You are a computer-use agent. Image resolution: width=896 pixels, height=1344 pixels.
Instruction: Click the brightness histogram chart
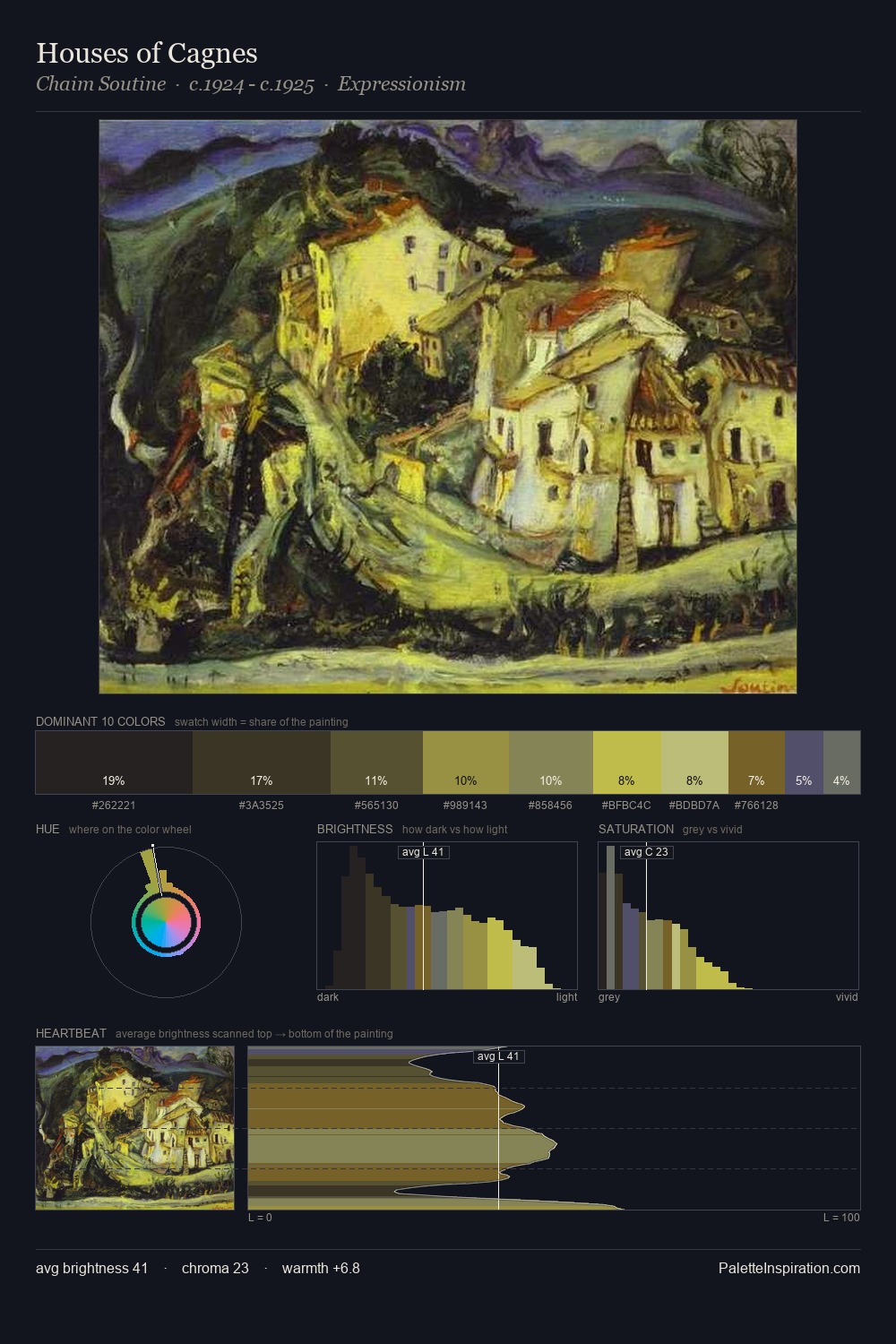click(447, 916)
